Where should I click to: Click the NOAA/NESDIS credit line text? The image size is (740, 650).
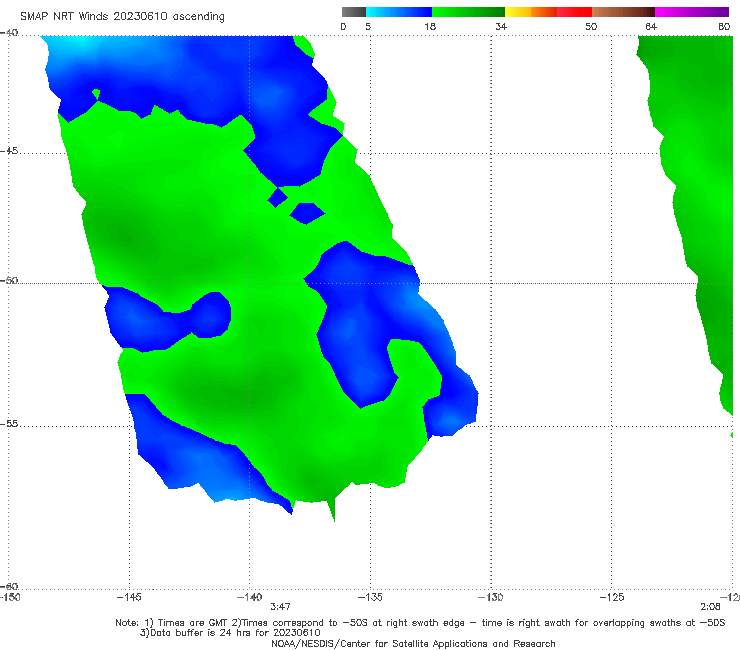pyautogui.click(x=413, y=643)
